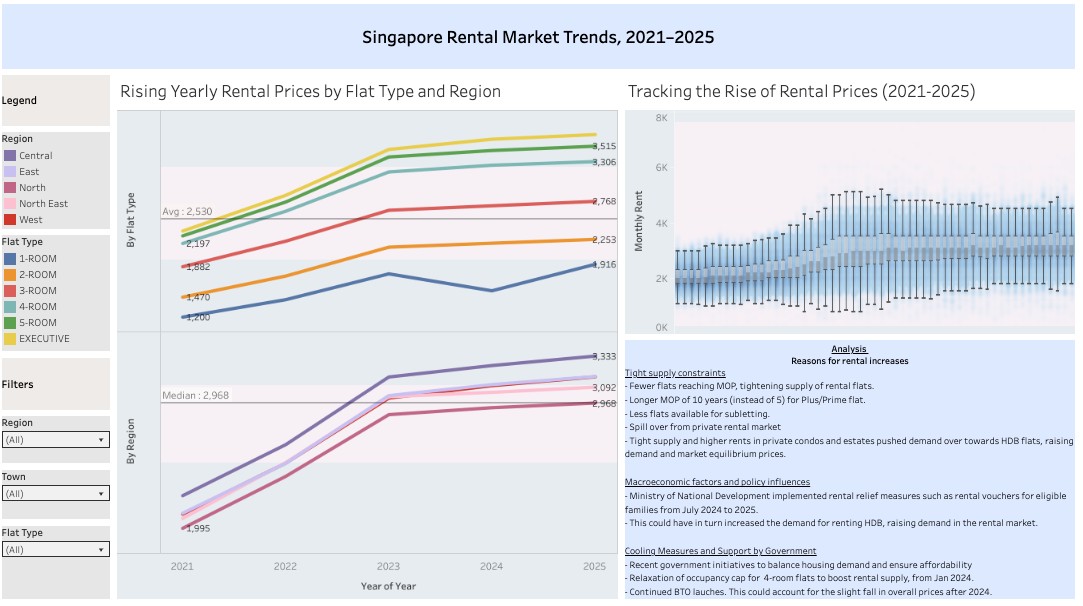The image size is (1083, 606).
Task: Click the West region red swatch
Action: 10,220
